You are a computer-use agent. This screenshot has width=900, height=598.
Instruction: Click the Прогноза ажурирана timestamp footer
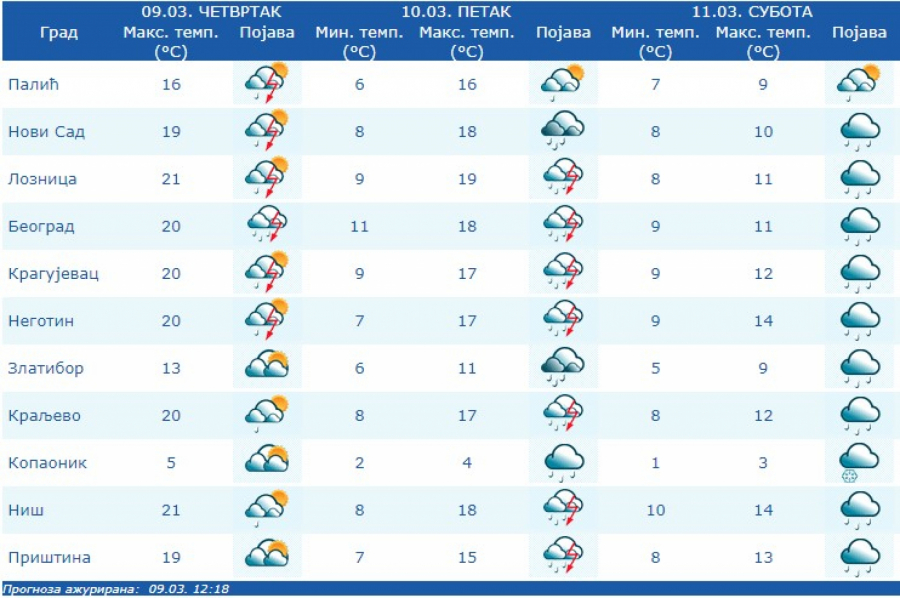click(116, 589)
